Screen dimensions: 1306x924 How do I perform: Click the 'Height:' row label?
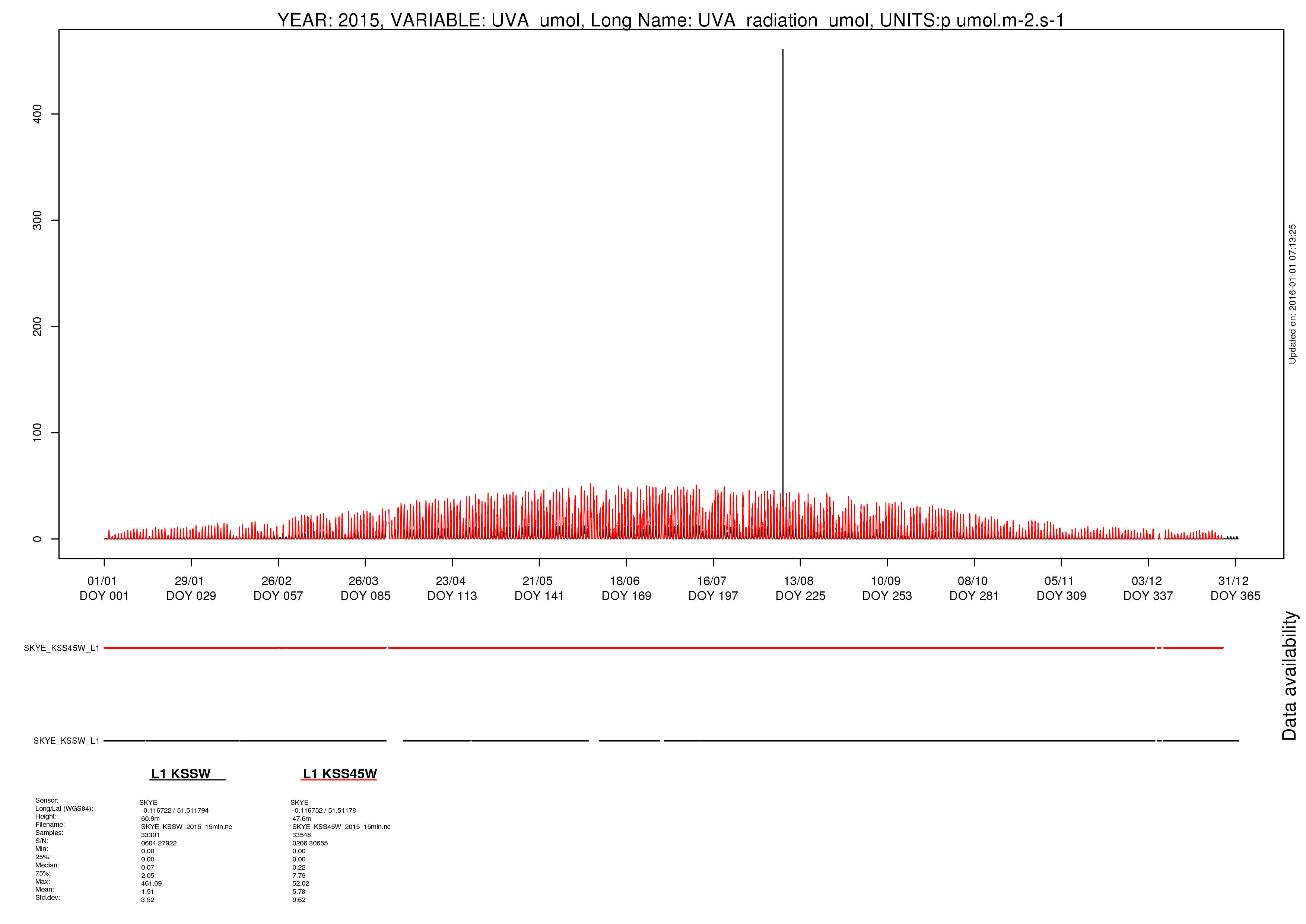click(46, 816)
